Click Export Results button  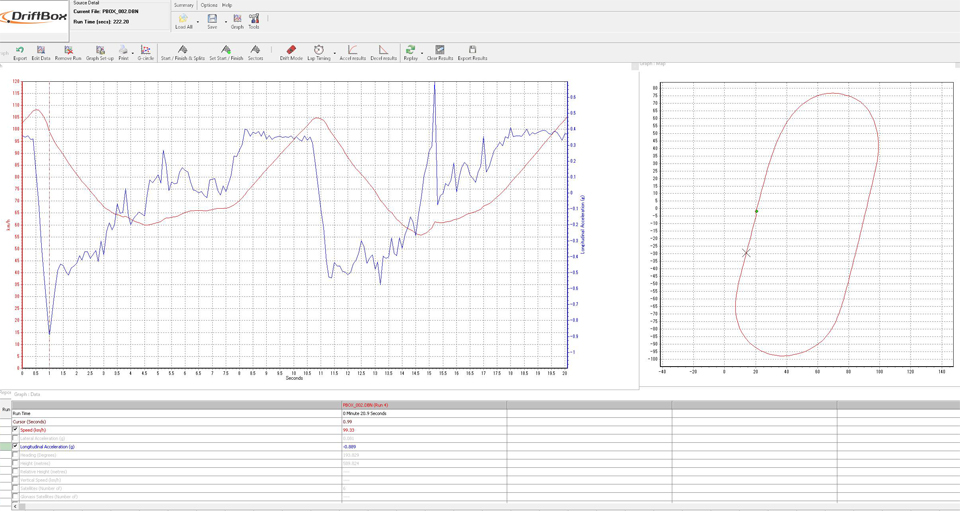[472, 52]
